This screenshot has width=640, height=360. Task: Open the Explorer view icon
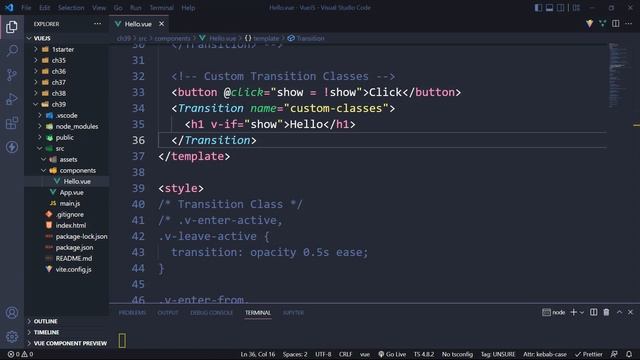coord(12,27)
